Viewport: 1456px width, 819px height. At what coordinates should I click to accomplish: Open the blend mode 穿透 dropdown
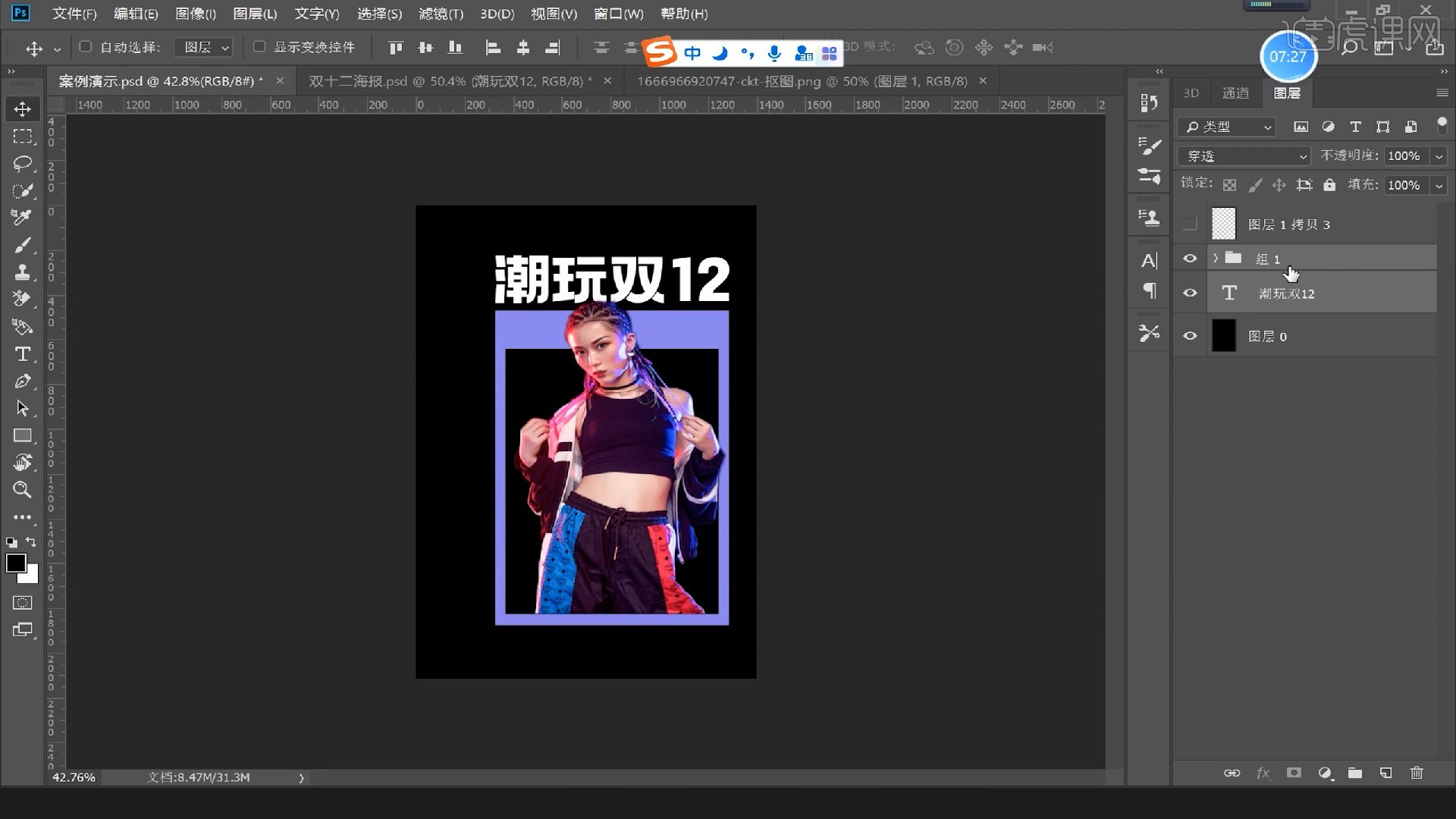pyautogui.click(x=1244, y=156)
